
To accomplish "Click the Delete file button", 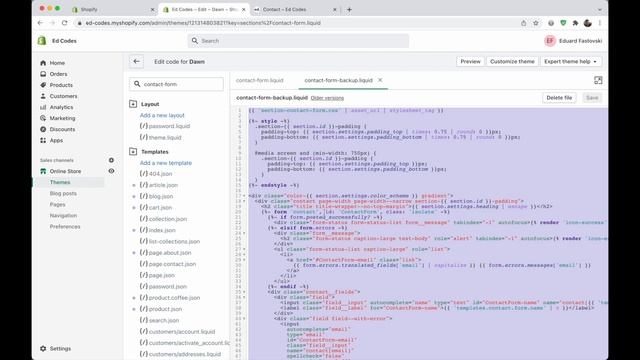I will pos(559,98).
